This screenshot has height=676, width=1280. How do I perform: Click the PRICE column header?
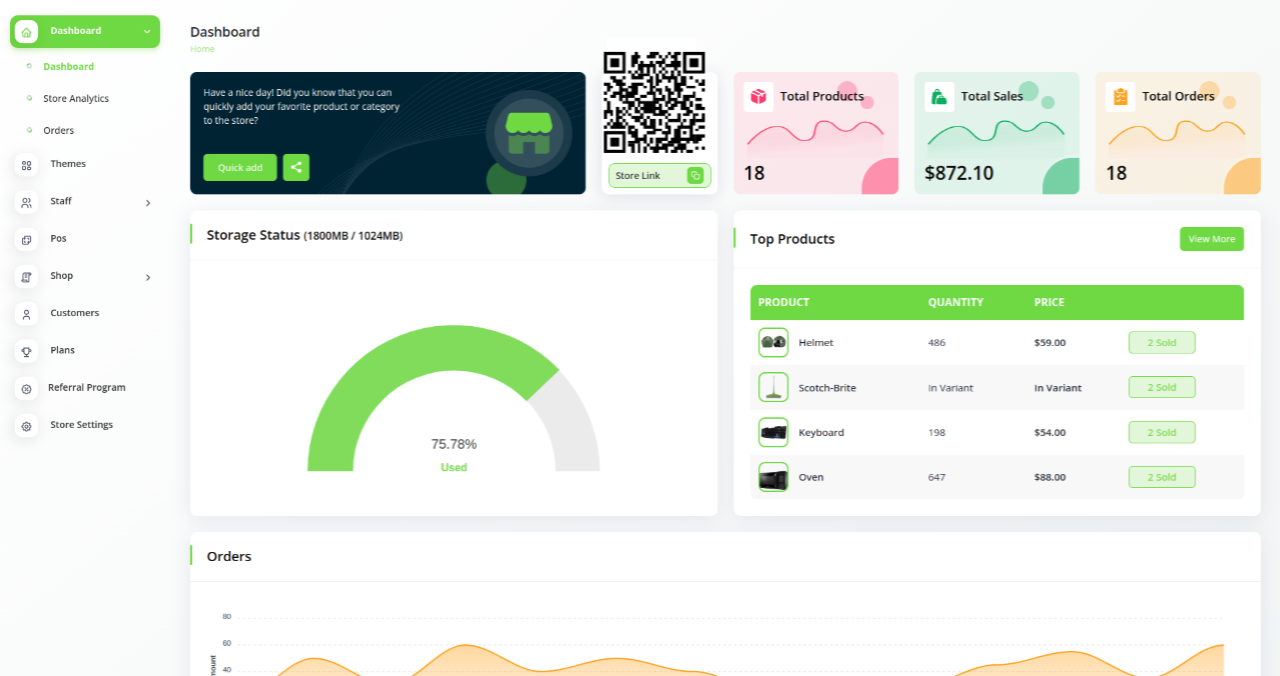1049,302
